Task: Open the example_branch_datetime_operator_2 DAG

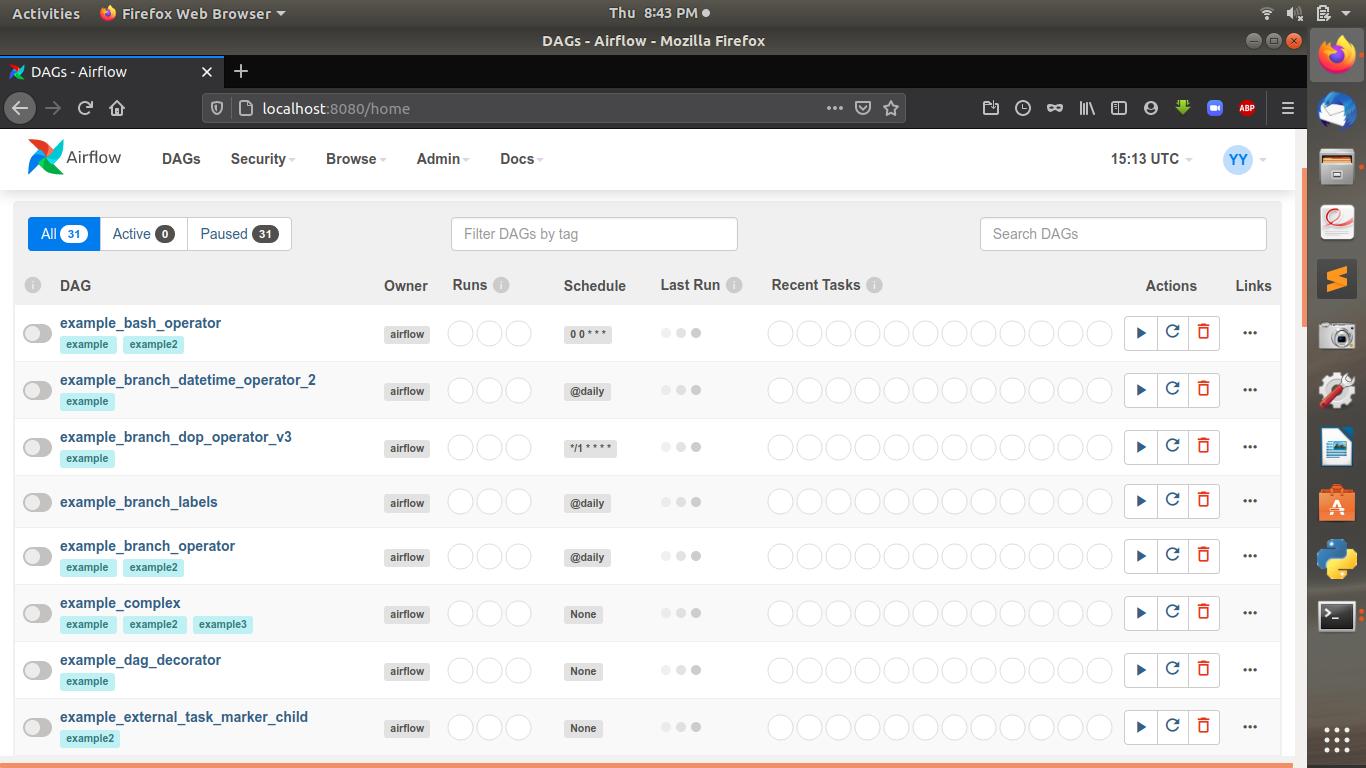Action: [x=188, y=379]
